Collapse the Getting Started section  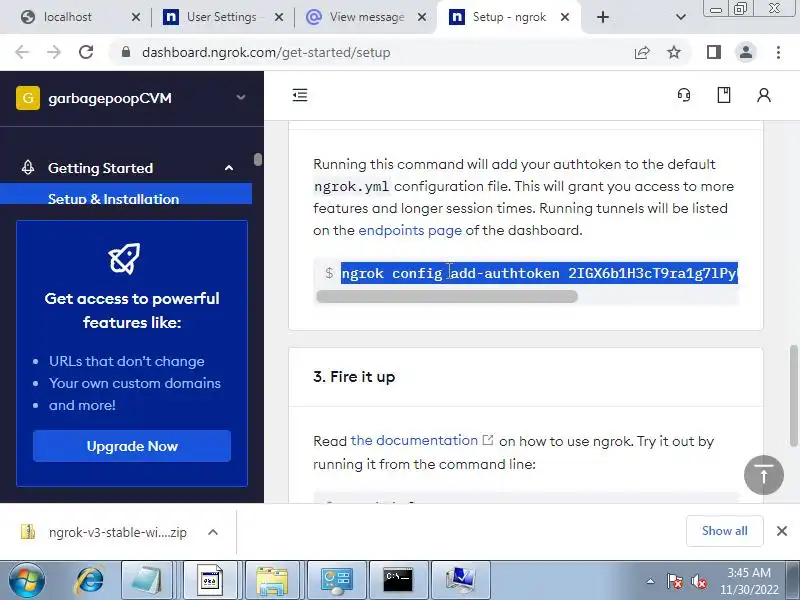coord(229,168)
